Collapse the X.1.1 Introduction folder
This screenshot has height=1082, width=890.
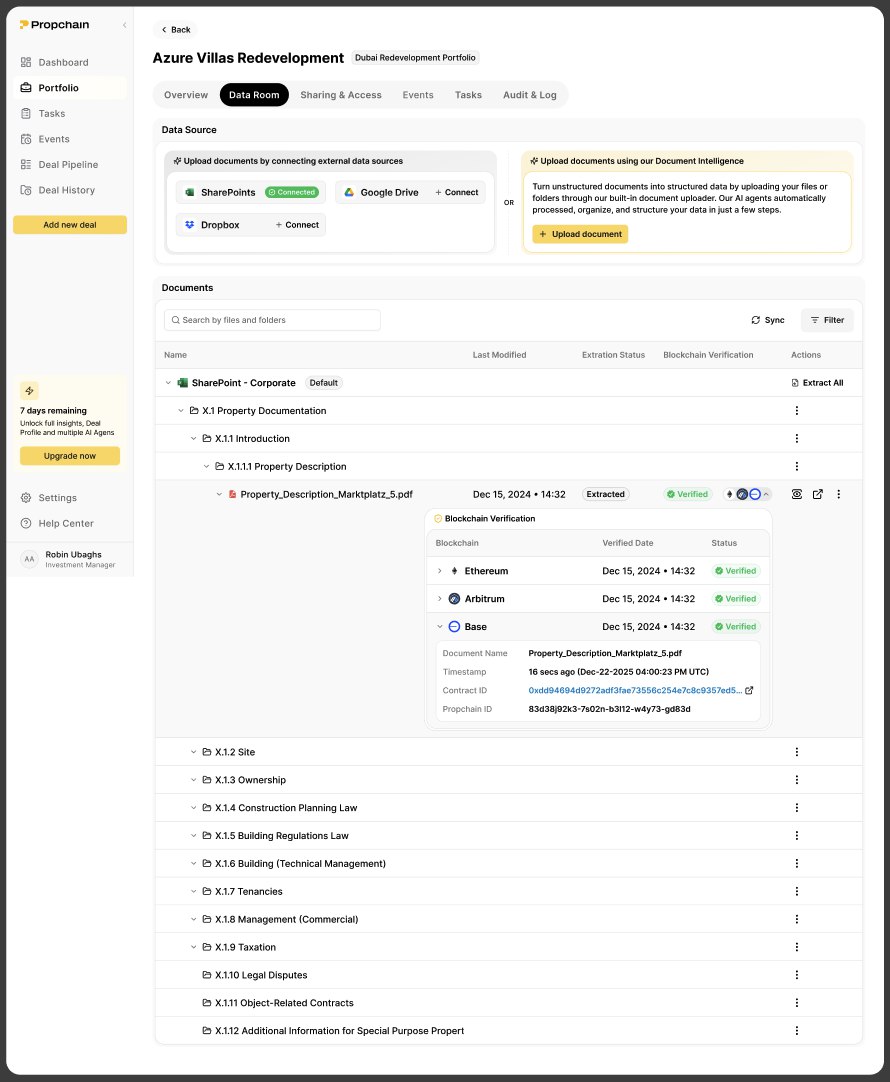[193, 439]
